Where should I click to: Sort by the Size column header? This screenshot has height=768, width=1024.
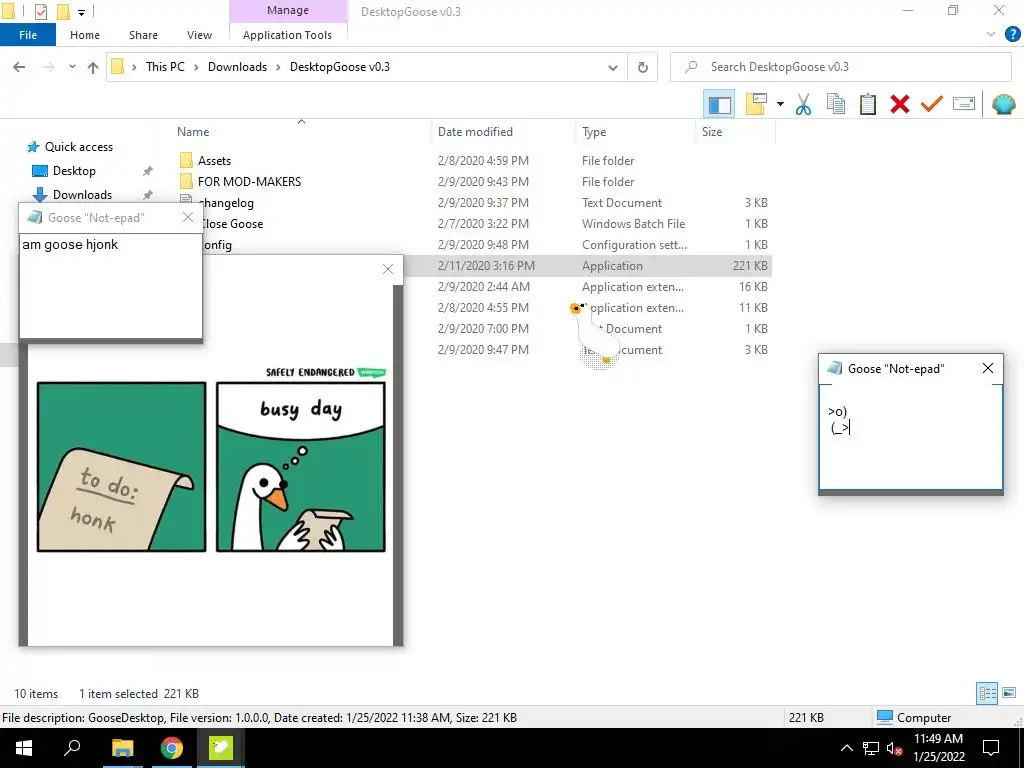pyautogui.click(x=712, y=132)
